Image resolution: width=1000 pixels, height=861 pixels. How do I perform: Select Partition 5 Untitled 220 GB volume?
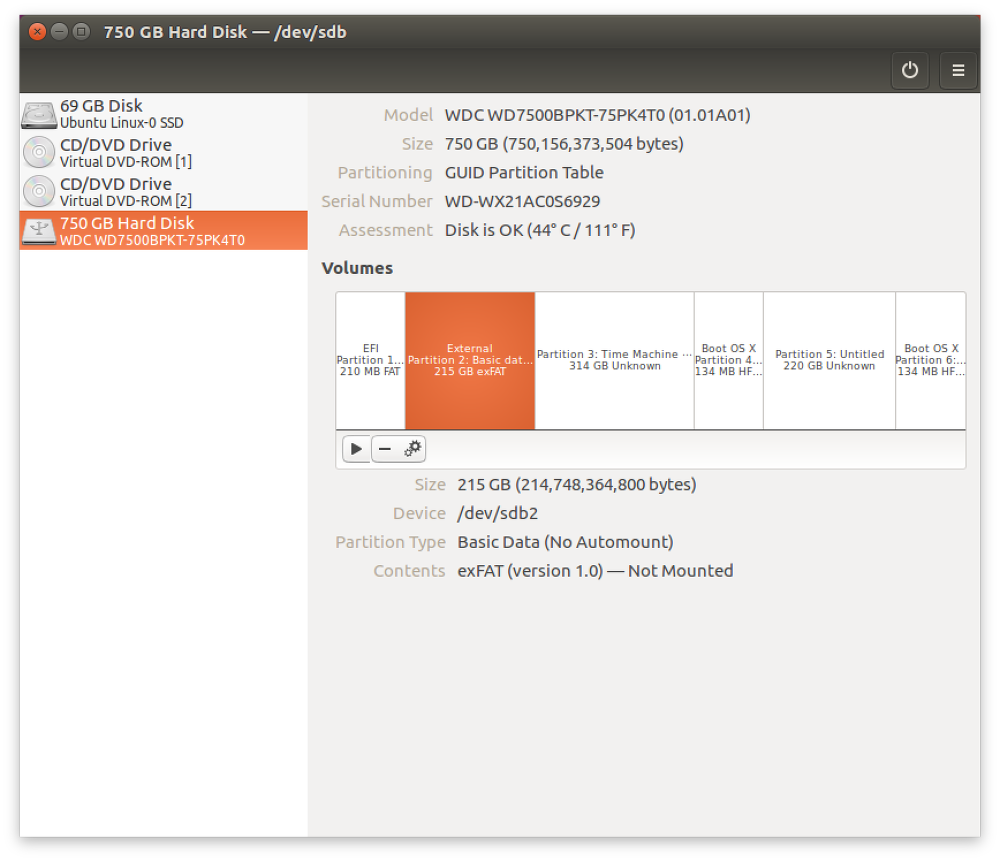(829, 360)
